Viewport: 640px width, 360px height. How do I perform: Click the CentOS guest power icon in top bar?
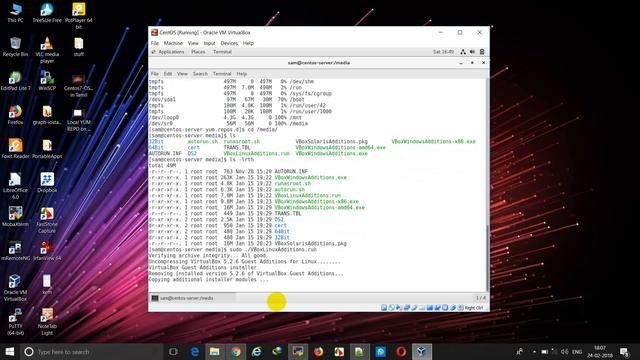(x=482, y=52)
